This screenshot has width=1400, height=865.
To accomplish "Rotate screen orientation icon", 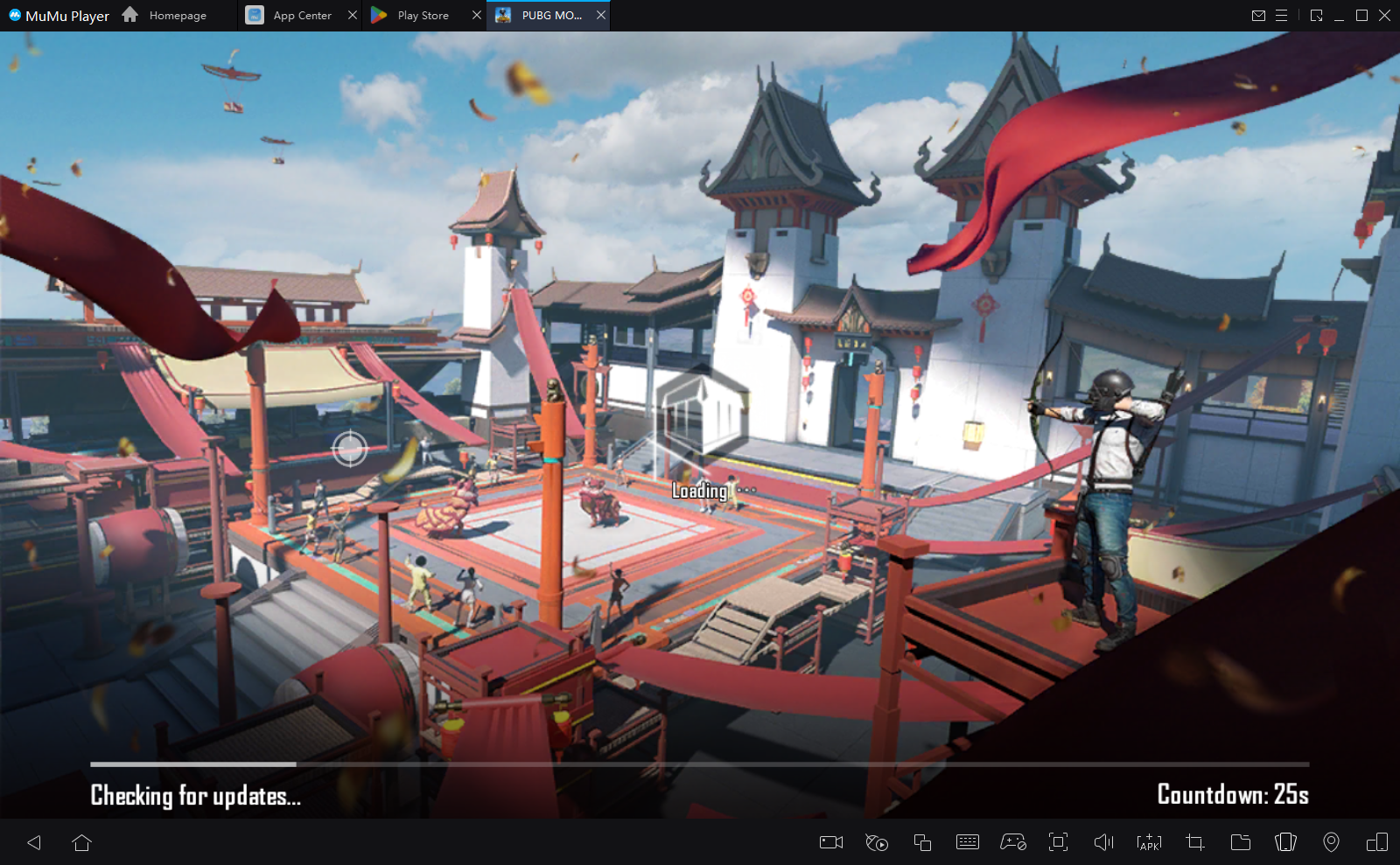I will click(1377, 842).
